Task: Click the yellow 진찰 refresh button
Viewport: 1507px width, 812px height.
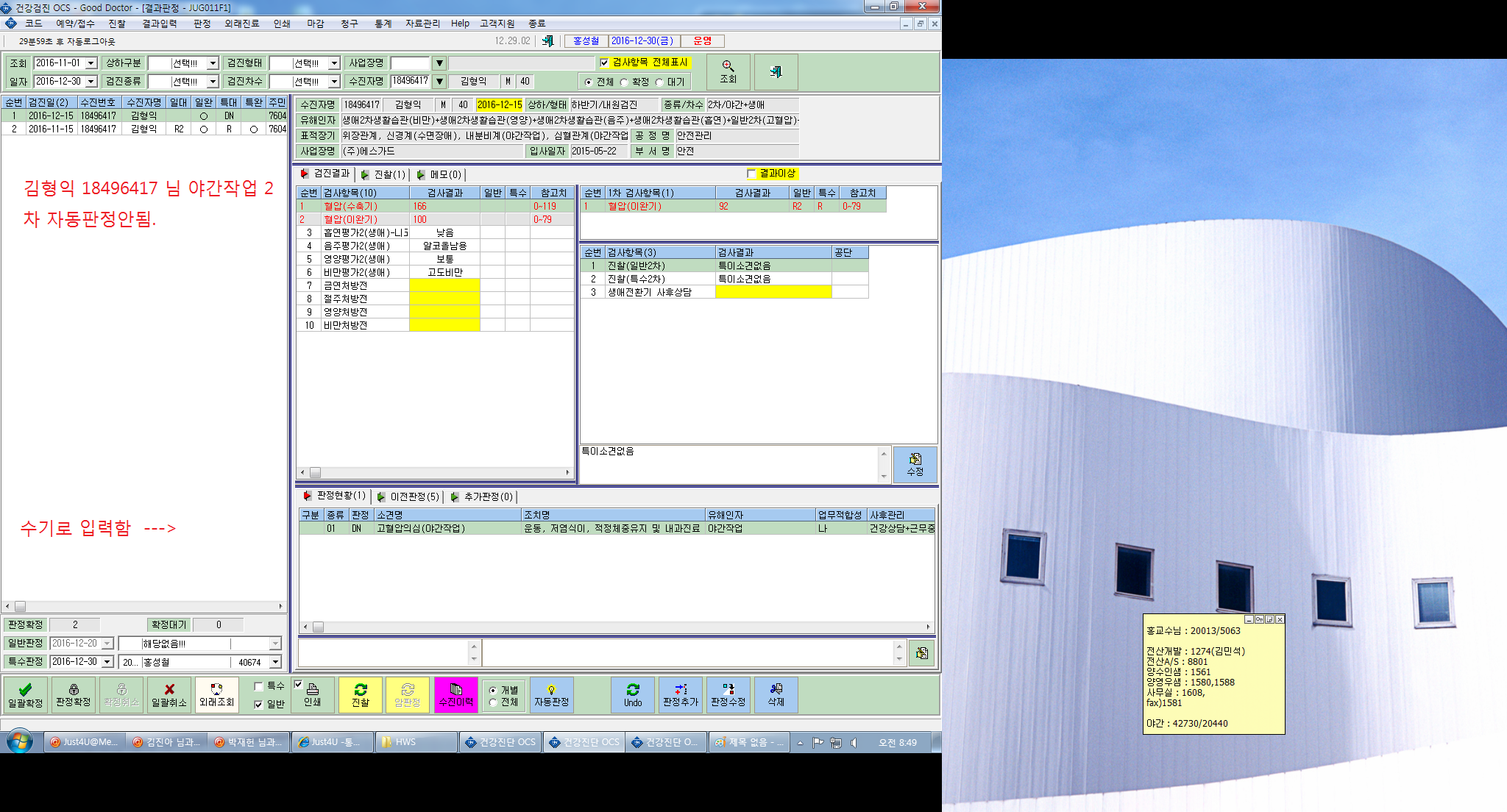Action: click(x=361, y=695)
